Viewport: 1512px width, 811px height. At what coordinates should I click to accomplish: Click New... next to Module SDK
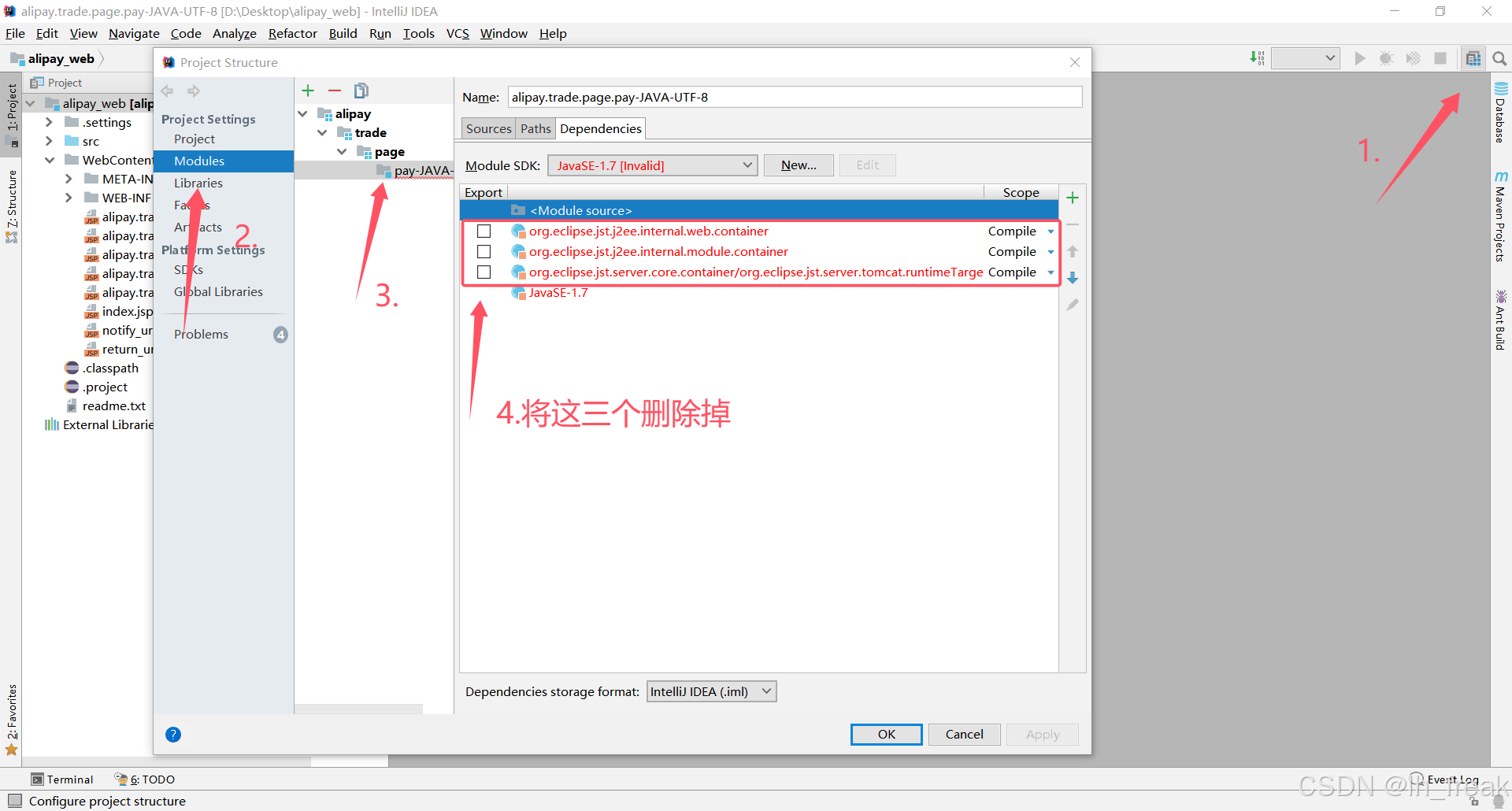[799, 165]
